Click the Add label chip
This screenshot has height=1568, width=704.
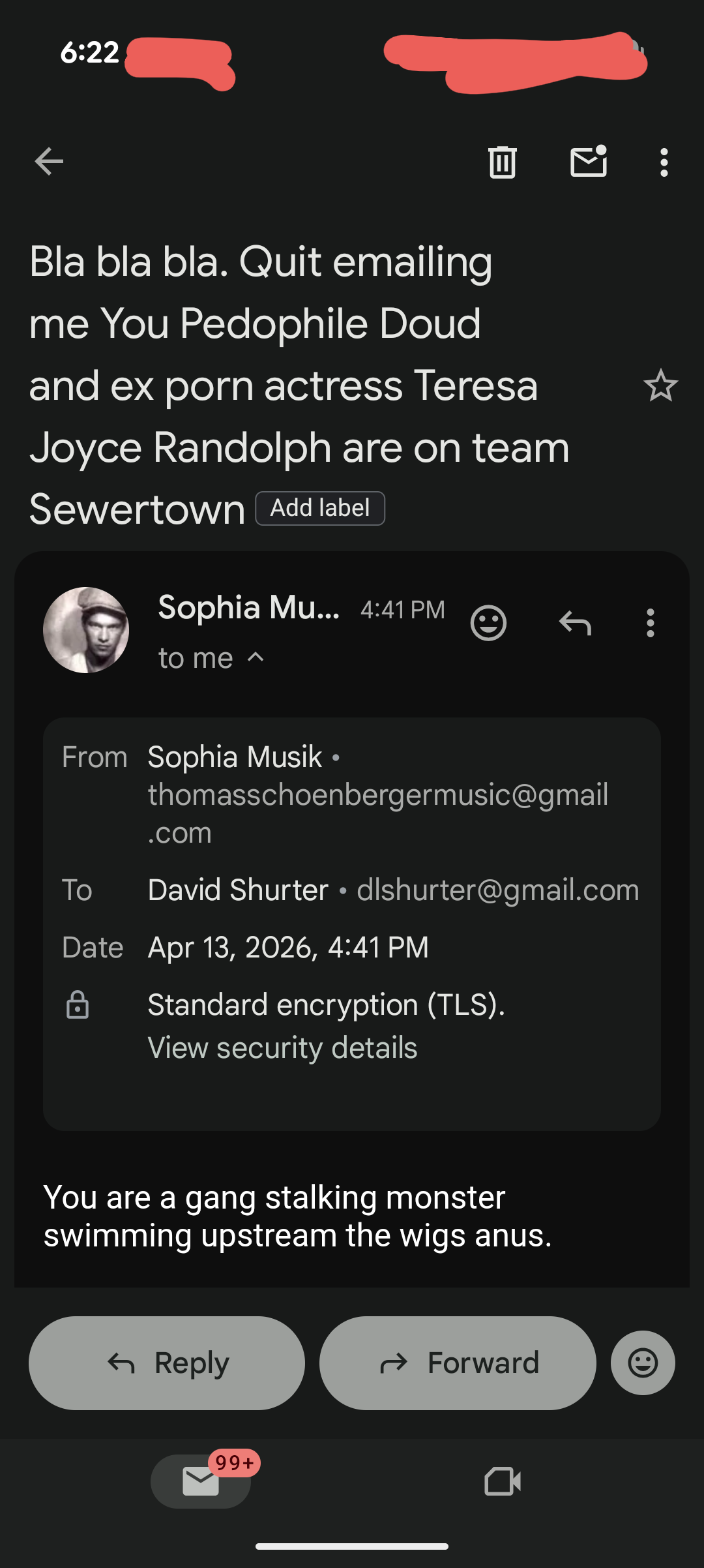pyautogui.click(x=320, y=508)
